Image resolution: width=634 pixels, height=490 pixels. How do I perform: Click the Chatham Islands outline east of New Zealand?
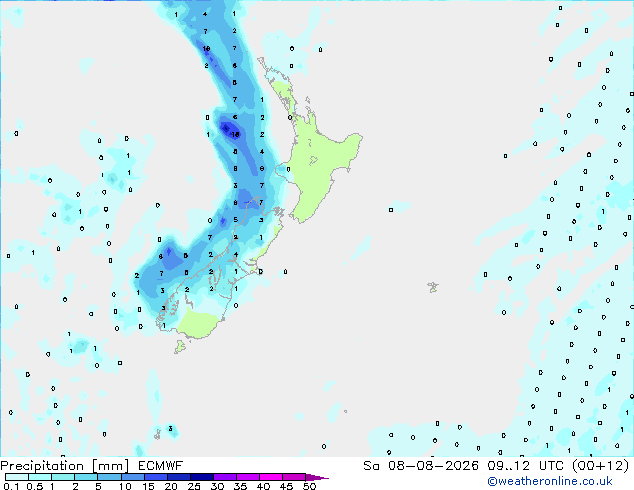[x=433, y=287]
